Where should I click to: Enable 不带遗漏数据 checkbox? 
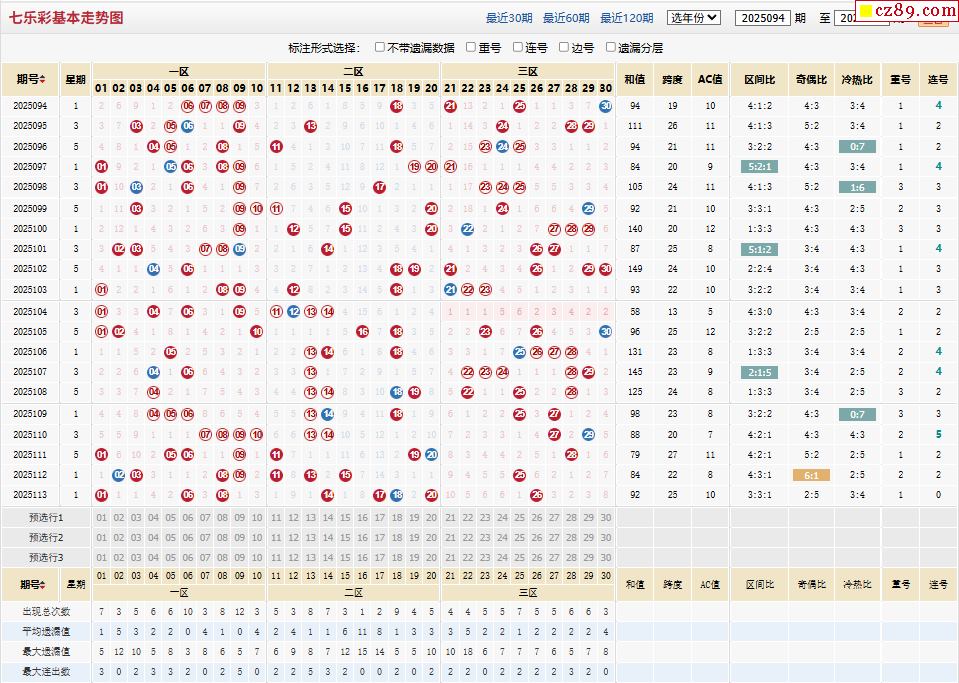pyautogui.click(x=380, y=47)
